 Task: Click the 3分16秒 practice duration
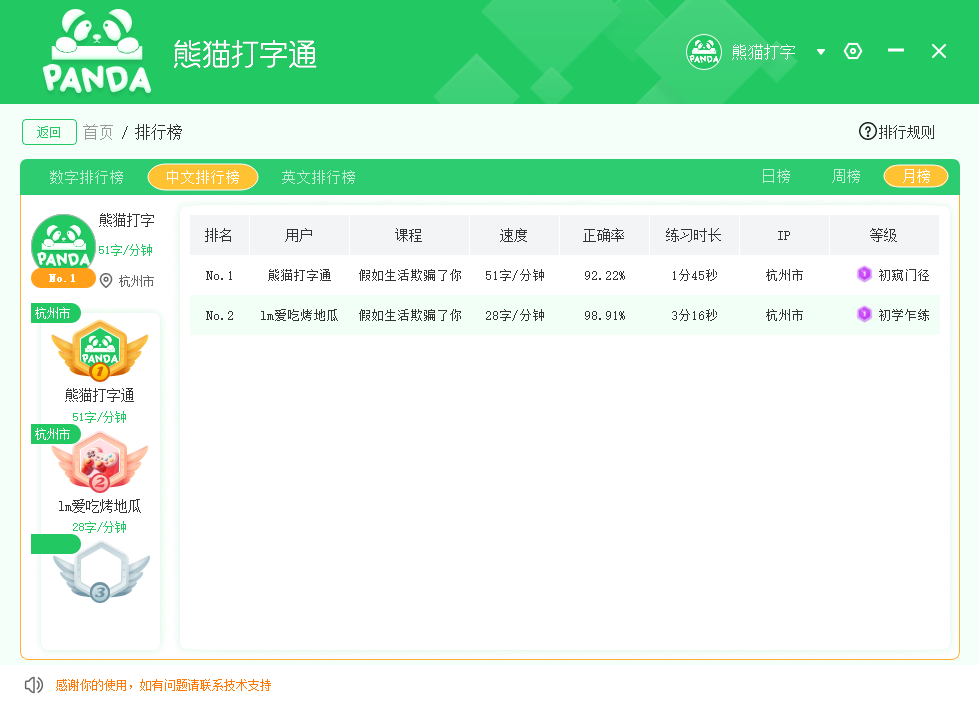pyautogui.click(x=694, y=315)
